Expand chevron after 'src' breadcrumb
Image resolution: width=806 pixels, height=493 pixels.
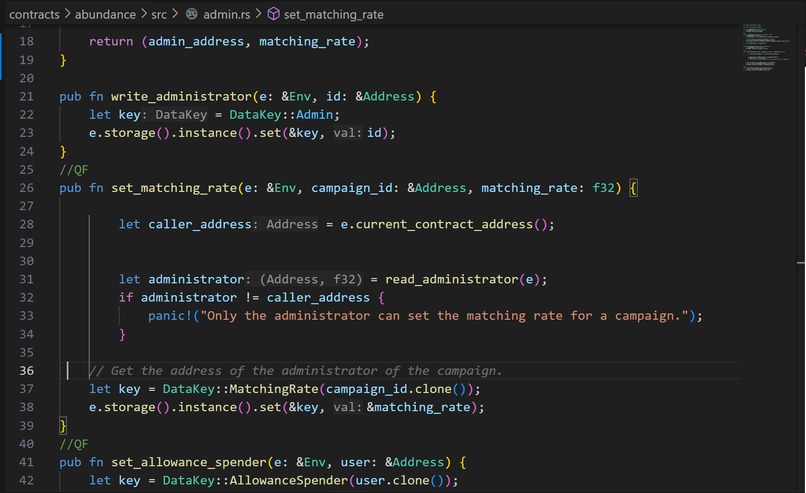click(175, 14)
